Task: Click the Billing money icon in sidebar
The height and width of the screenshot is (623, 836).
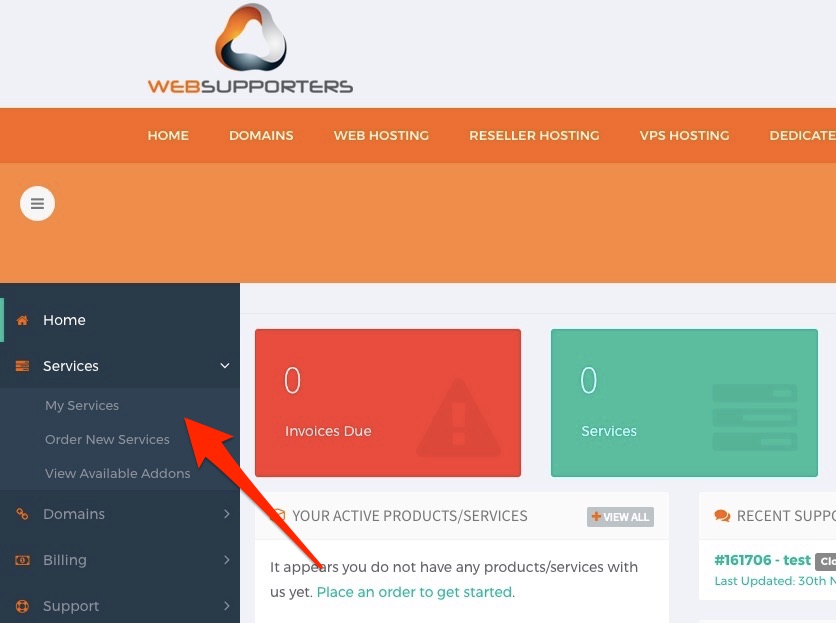Action: (x=22, y=560)
